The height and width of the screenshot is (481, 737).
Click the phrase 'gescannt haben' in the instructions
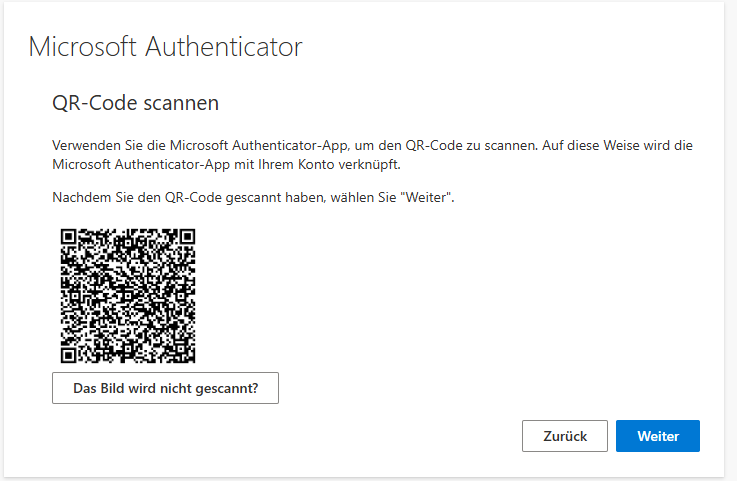pyautogui.click(x=275, y=198)
